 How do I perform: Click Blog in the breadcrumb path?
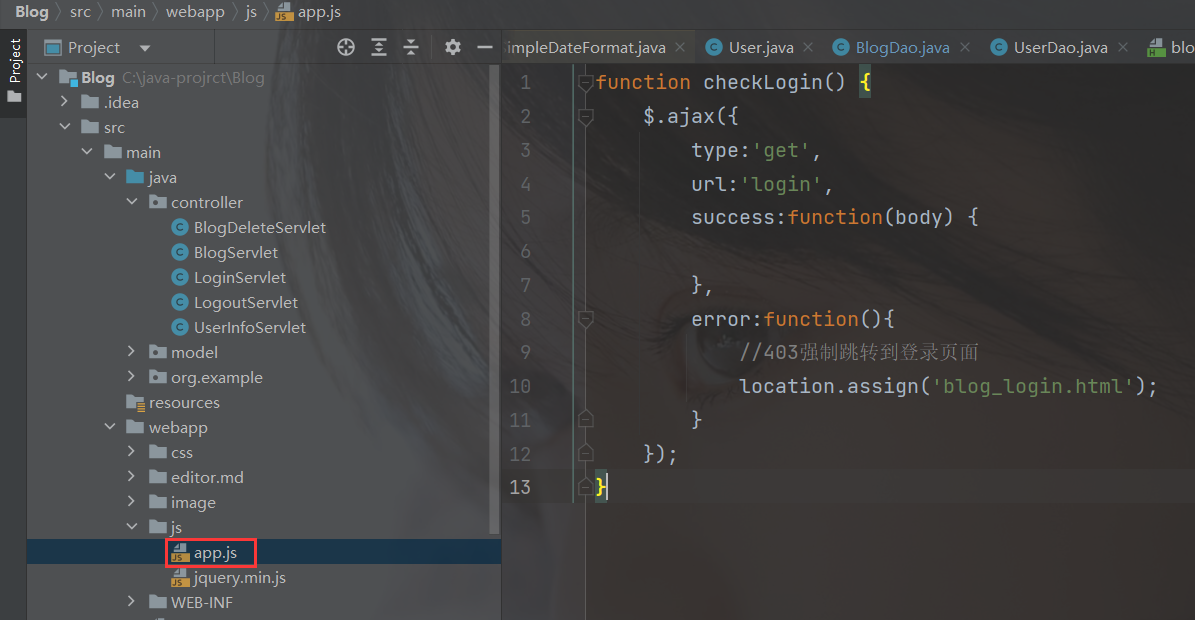click(31, 11)
